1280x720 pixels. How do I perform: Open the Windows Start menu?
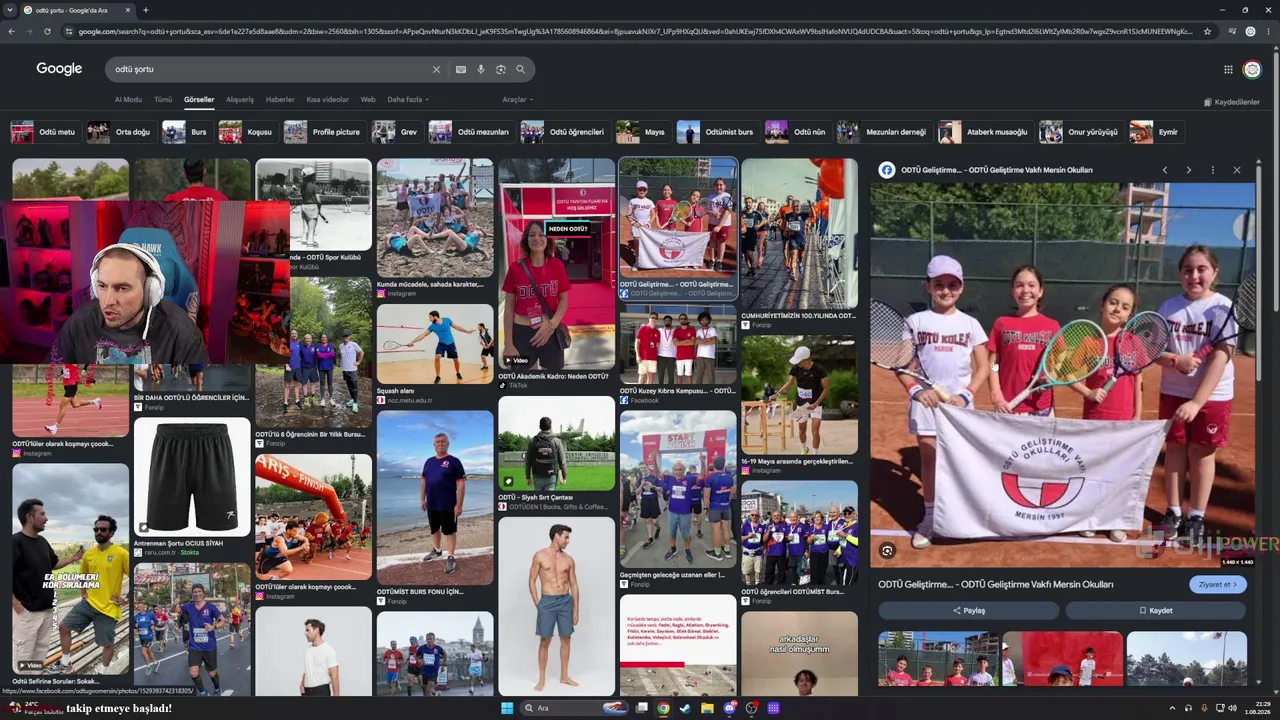tap(507, 708)
